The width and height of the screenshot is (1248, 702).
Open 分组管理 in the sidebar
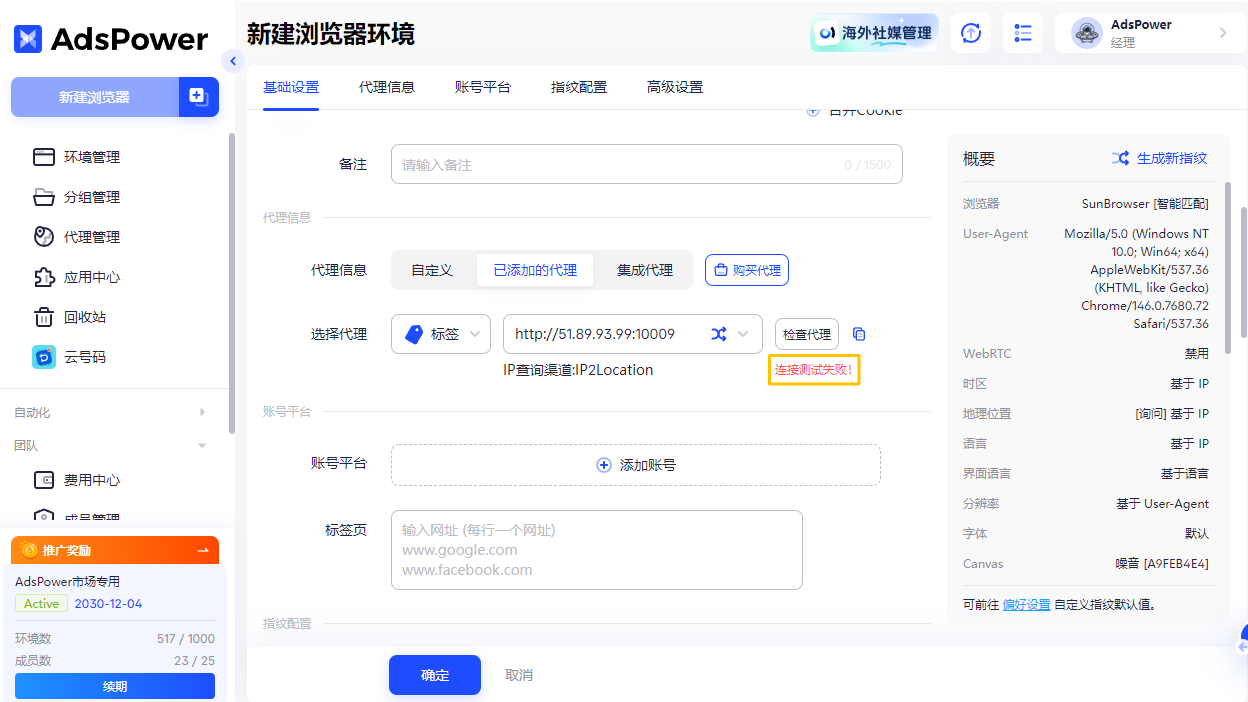[89, 197]
